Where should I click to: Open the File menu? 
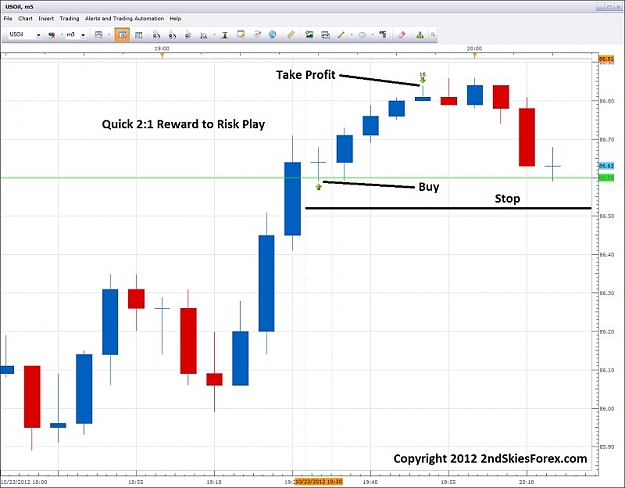coord(8,18)
